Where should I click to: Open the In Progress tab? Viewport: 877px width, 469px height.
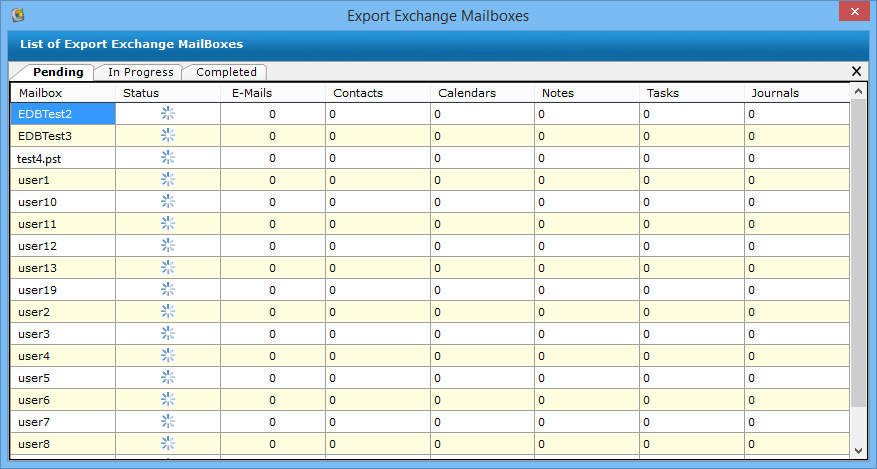(140, 72)
